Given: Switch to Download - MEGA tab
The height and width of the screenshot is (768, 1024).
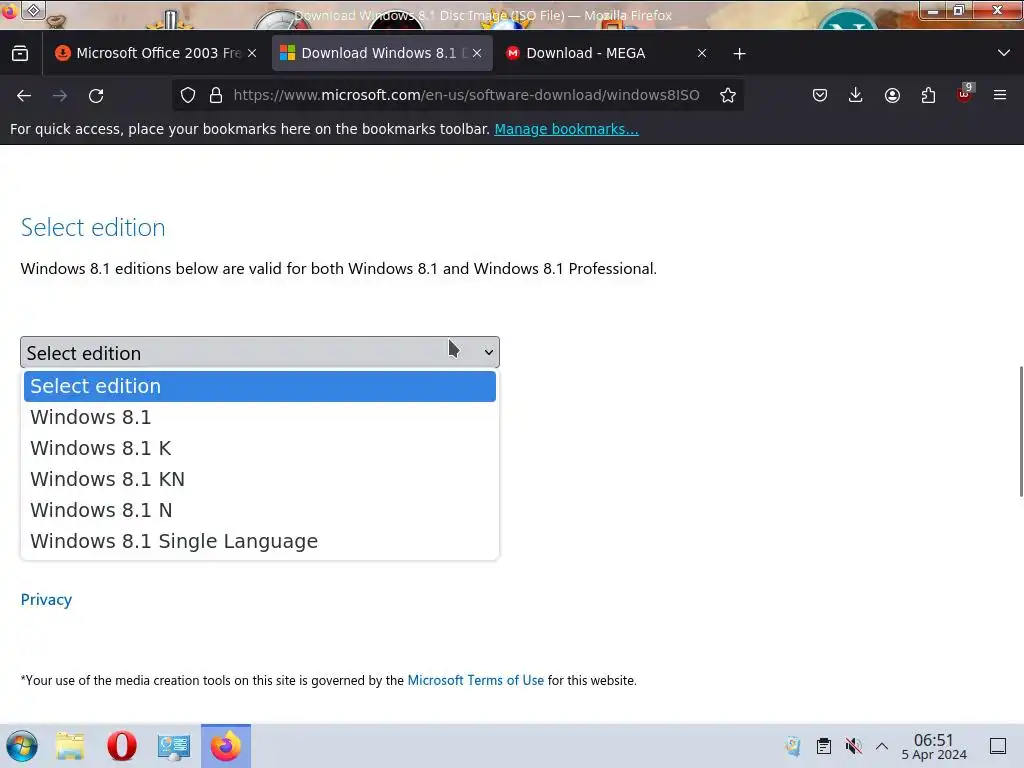Looking at the screenshot, I should [x=606, y=53].
